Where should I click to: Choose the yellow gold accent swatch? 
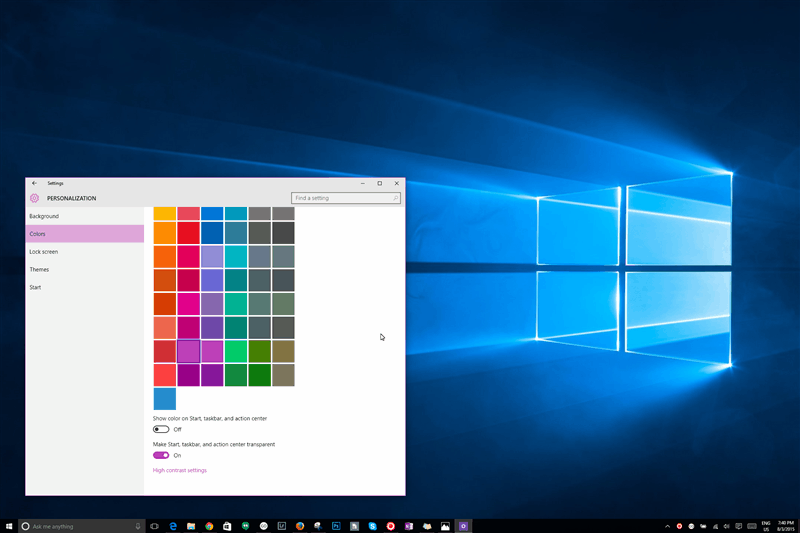click(165, 213)
